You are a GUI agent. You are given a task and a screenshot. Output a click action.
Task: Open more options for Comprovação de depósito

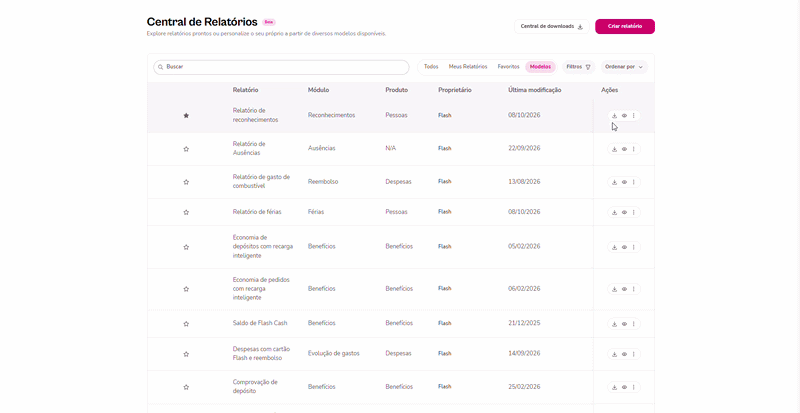(x=634, y=387)
